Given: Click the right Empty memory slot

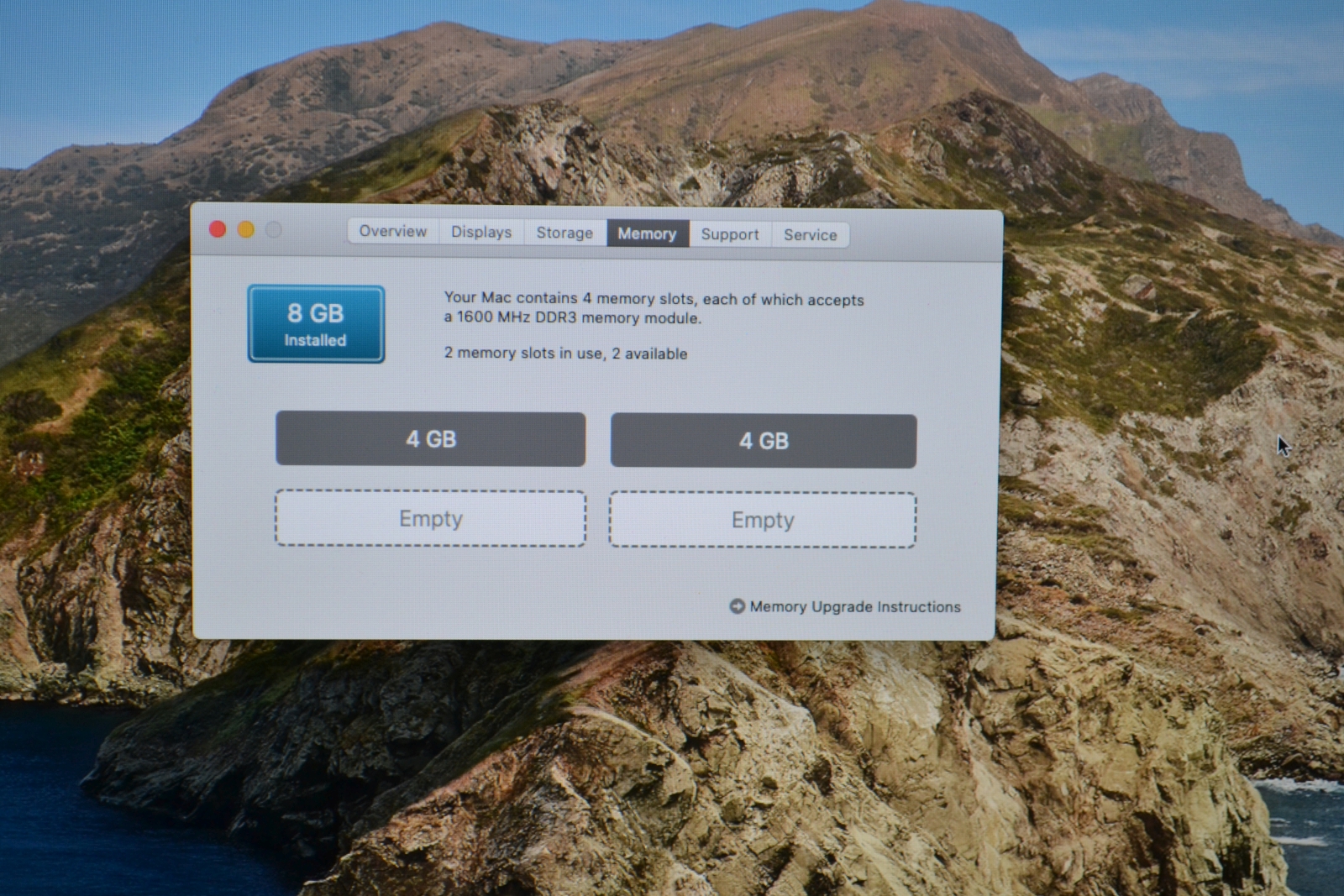Looking at the screenshot, I should 762,521.
